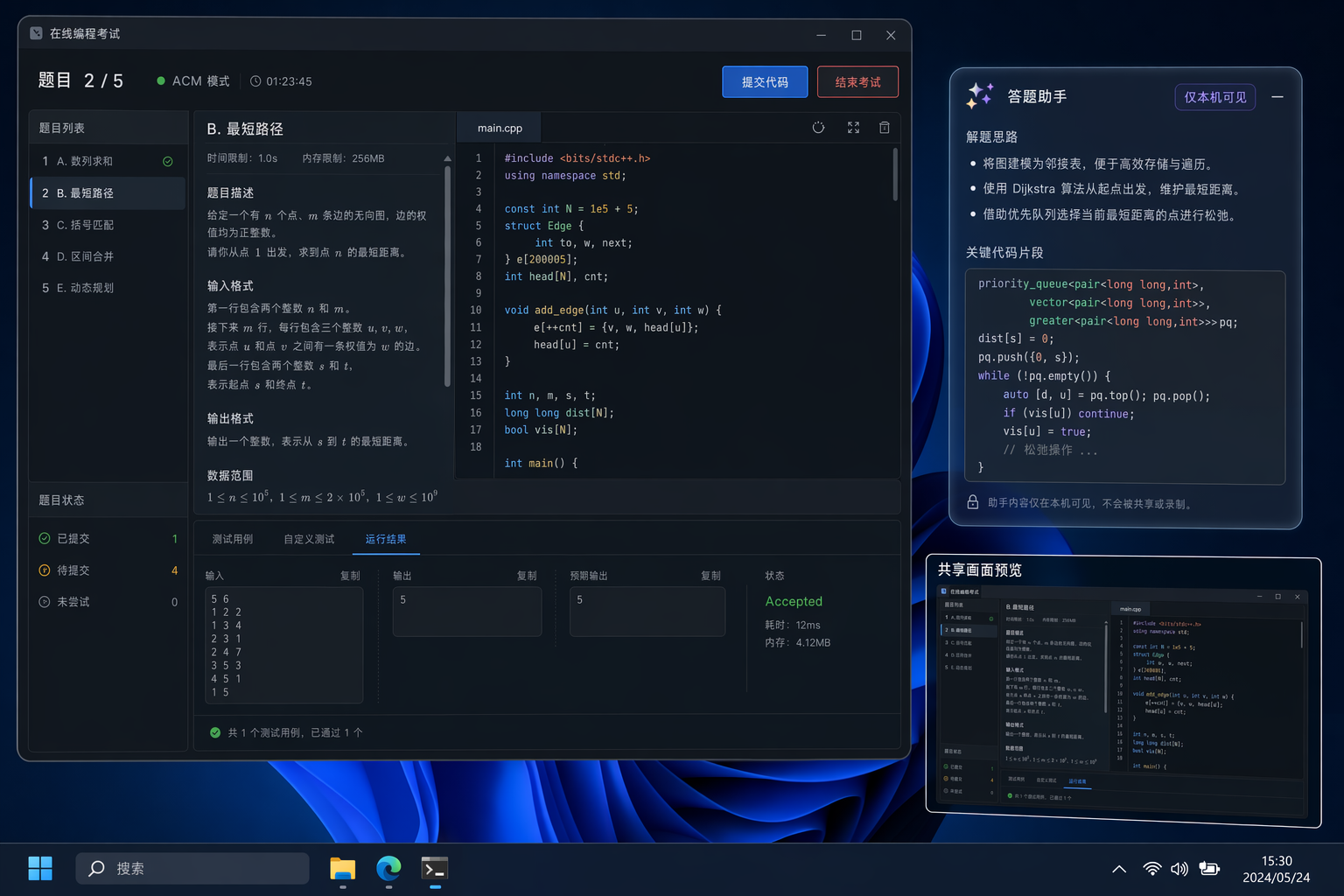1344x896 pixels.
Task: Switch to 测试用例 tab
Action: [x=232, y=539]
